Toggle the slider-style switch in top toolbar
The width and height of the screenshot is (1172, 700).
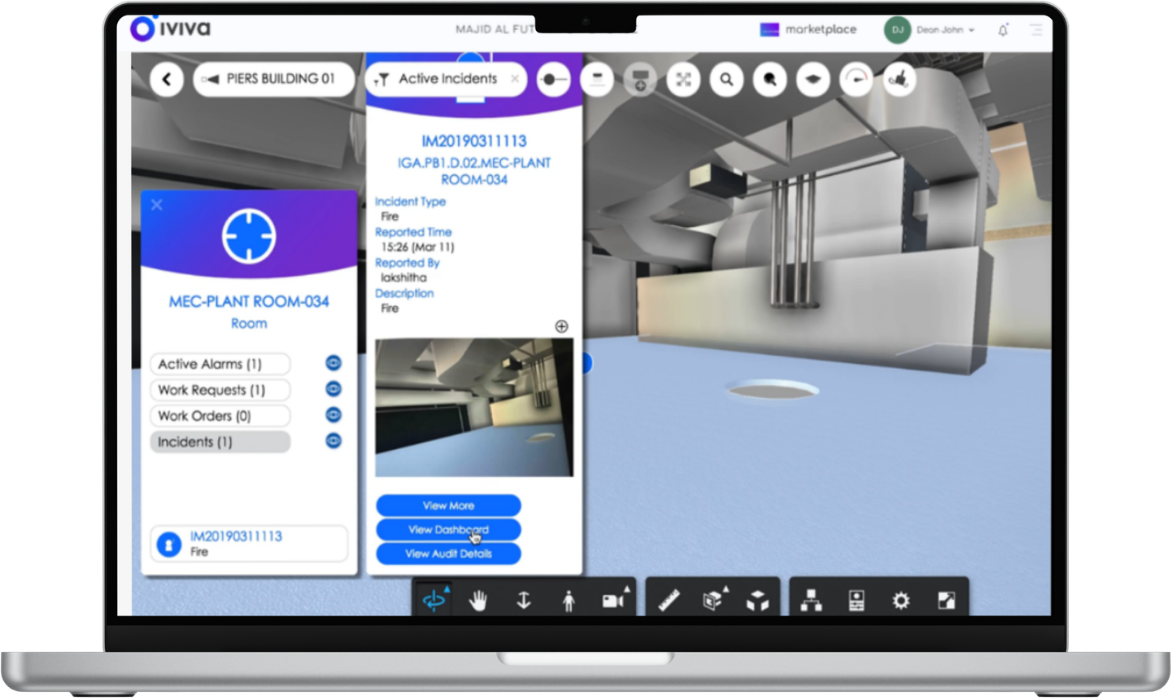coord(554,79)
